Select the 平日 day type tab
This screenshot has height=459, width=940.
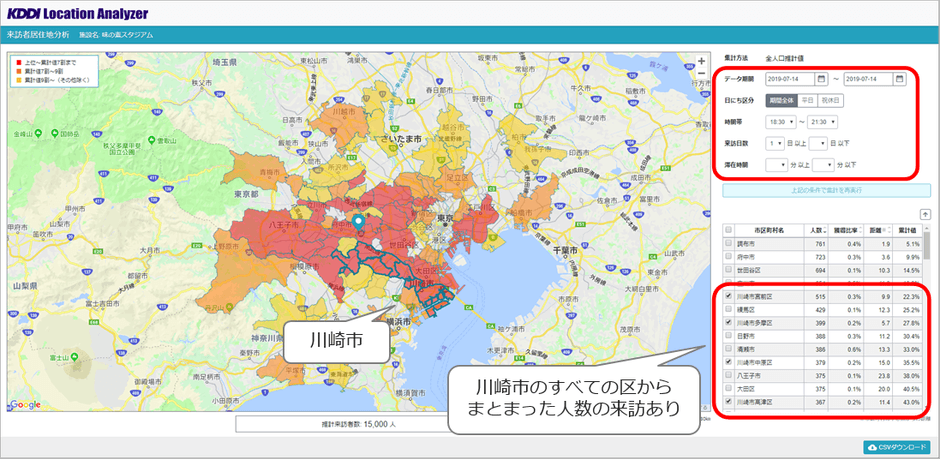pos(808,100)
